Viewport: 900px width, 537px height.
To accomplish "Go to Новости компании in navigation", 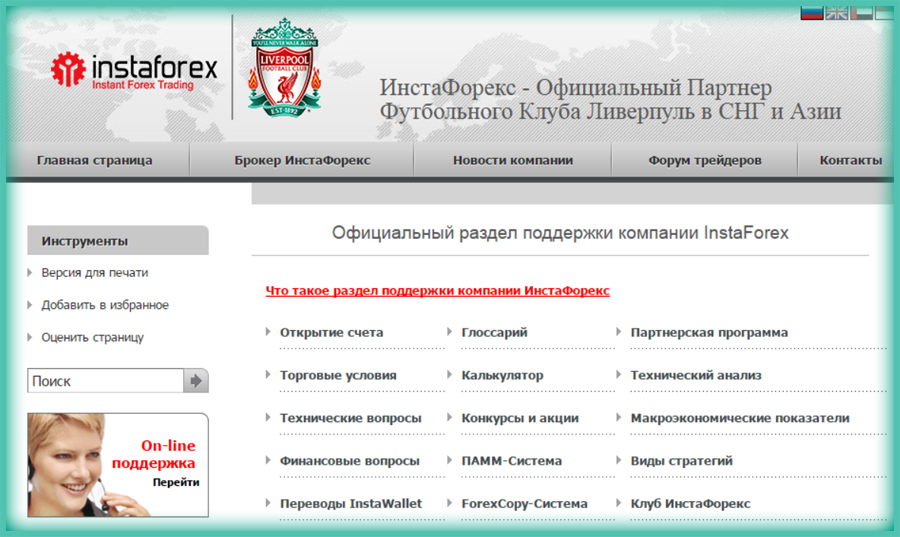I will point(512,160).
